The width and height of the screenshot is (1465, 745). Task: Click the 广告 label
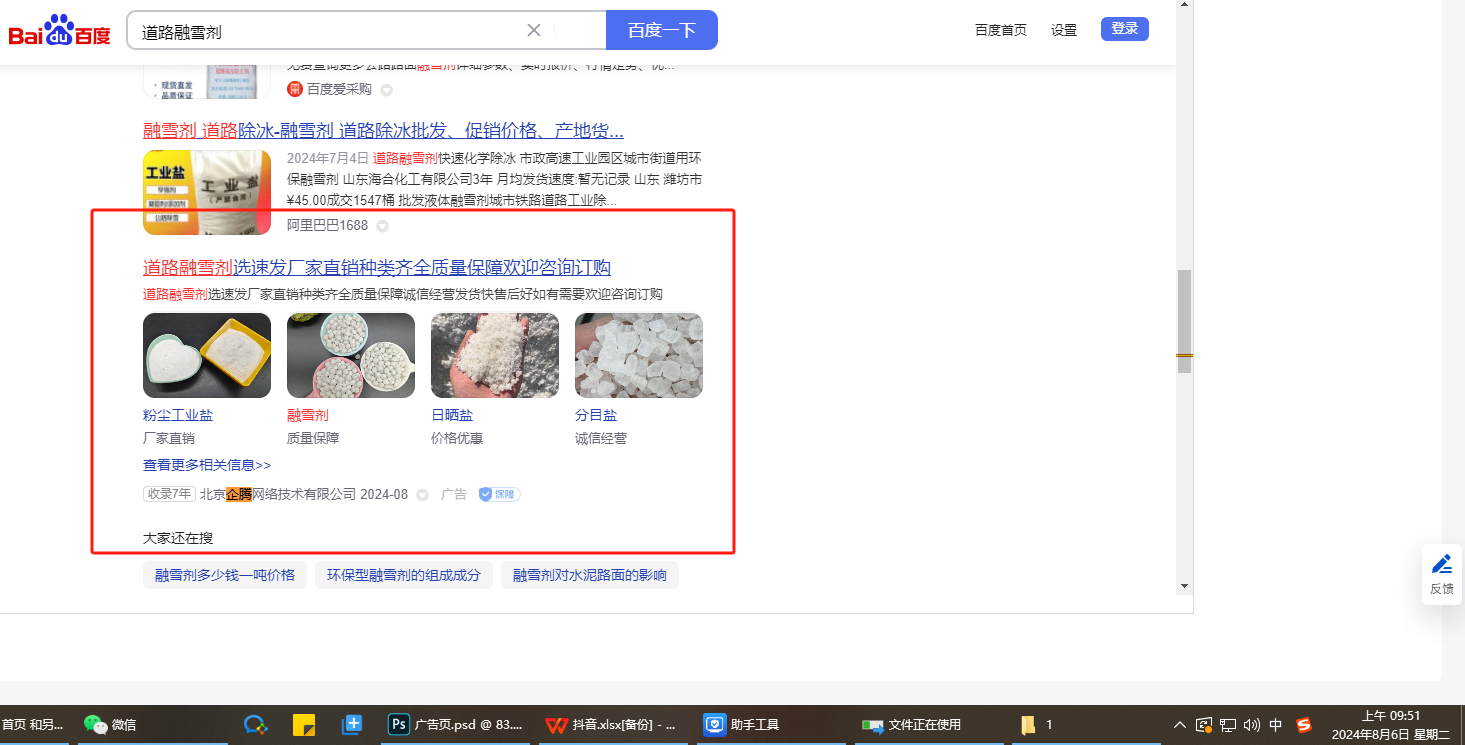click(x=454, y=494)
